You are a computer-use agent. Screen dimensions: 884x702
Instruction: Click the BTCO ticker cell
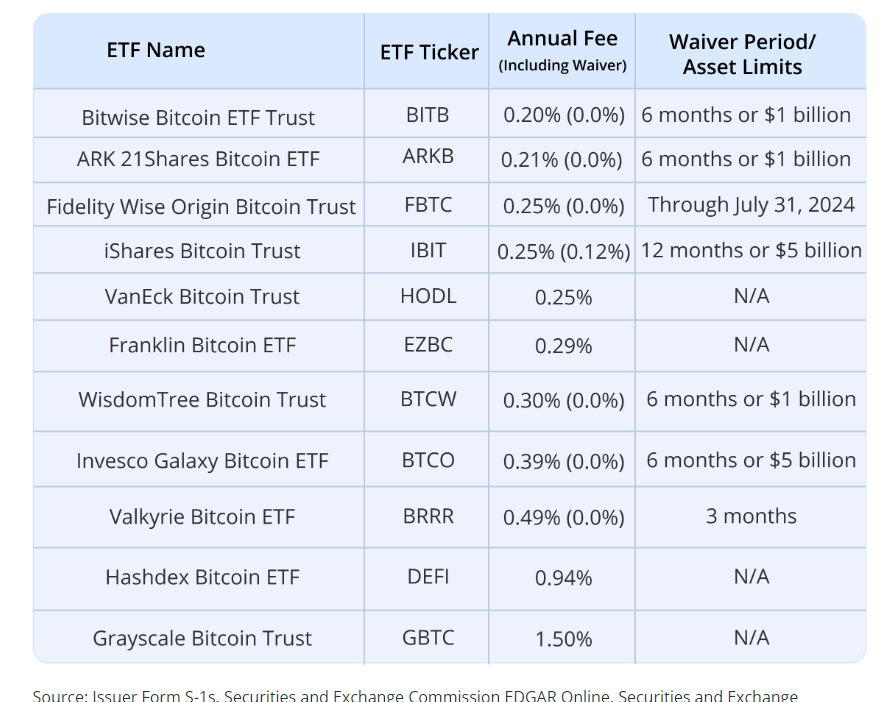[x=428, y=460]
